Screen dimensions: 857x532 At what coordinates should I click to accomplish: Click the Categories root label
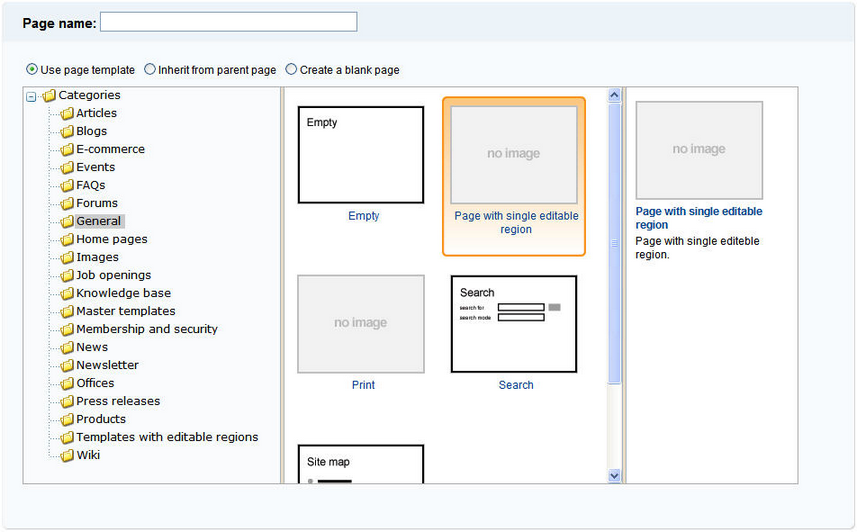pyautogui.click(x=90, y=96)
